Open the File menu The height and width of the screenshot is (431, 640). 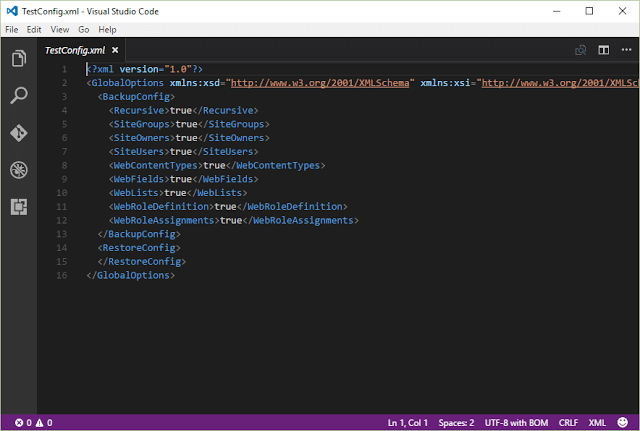[11, 29]
